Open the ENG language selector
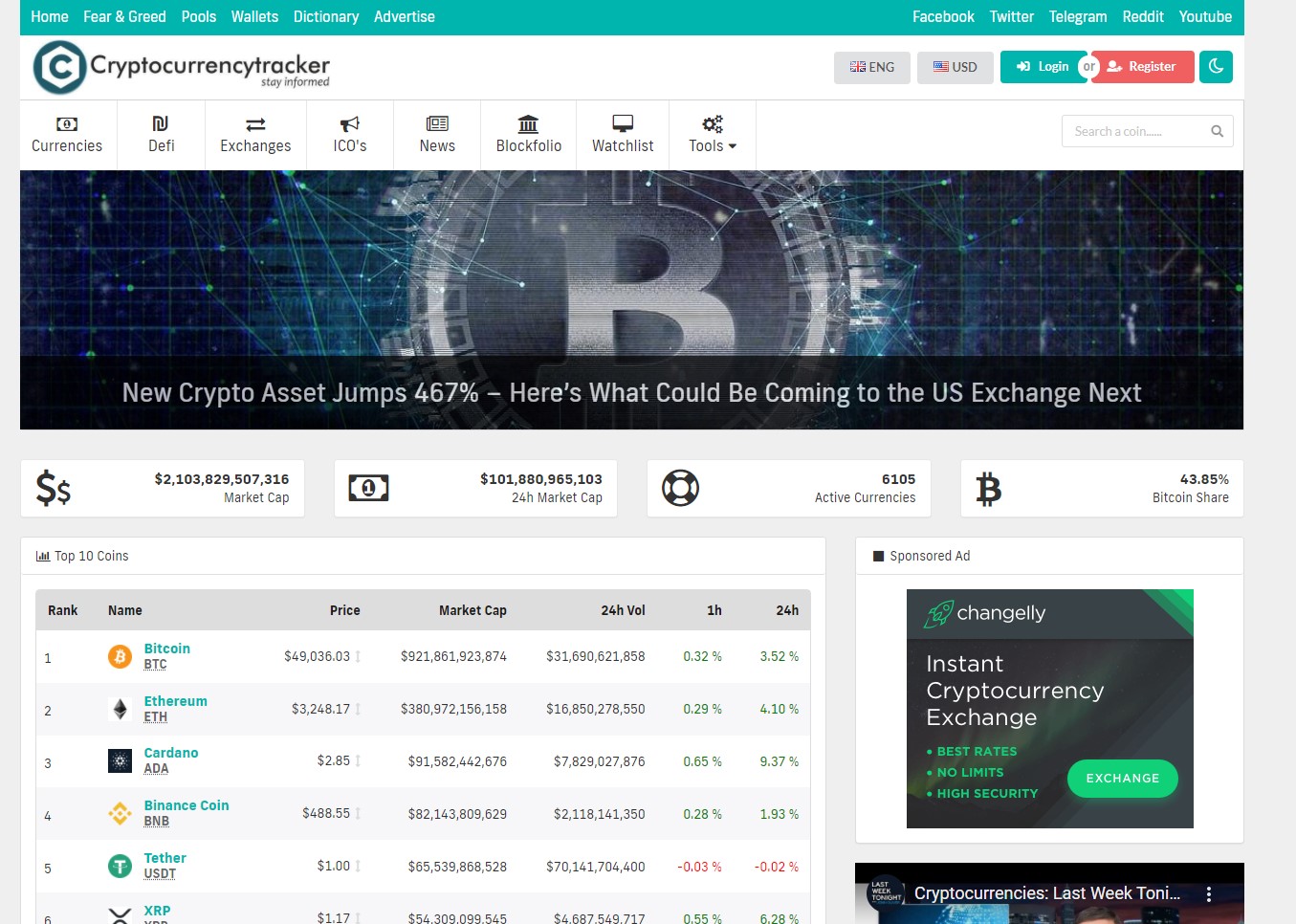The image size is (1296, 924). coord(872,67)
